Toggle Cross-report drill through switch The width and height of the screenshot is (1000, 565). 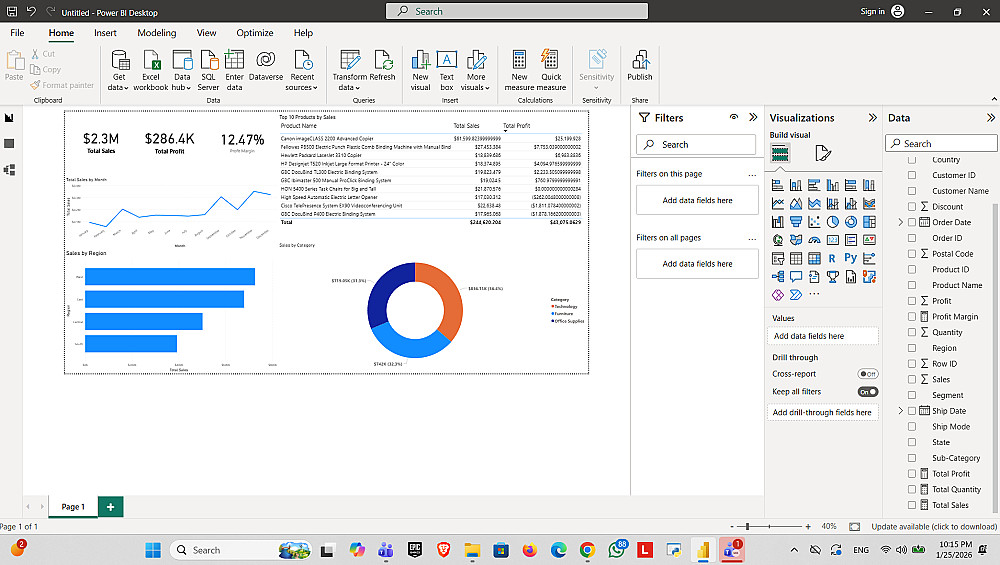tap(867, 374)
